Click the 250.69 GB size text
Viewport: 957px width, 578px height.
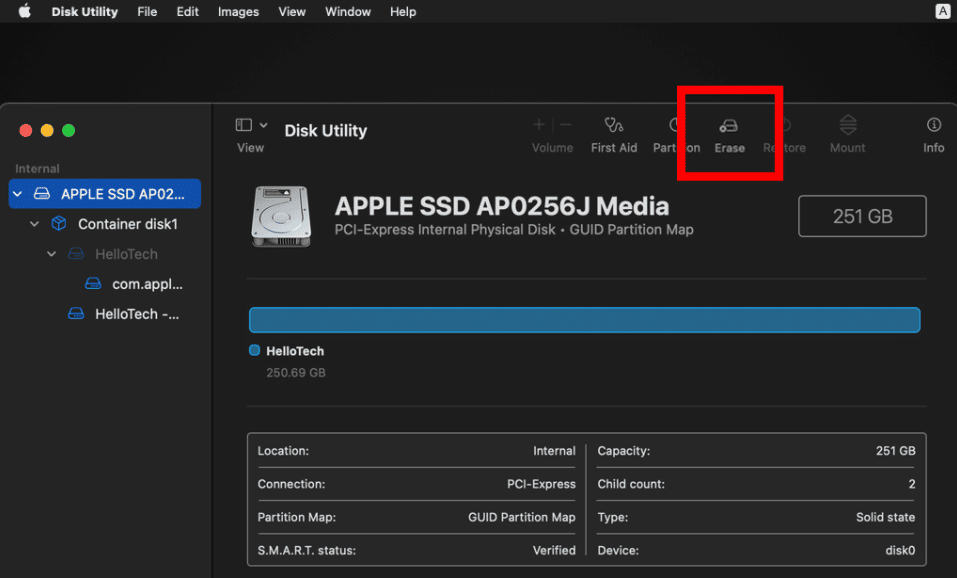pos(296,372)
